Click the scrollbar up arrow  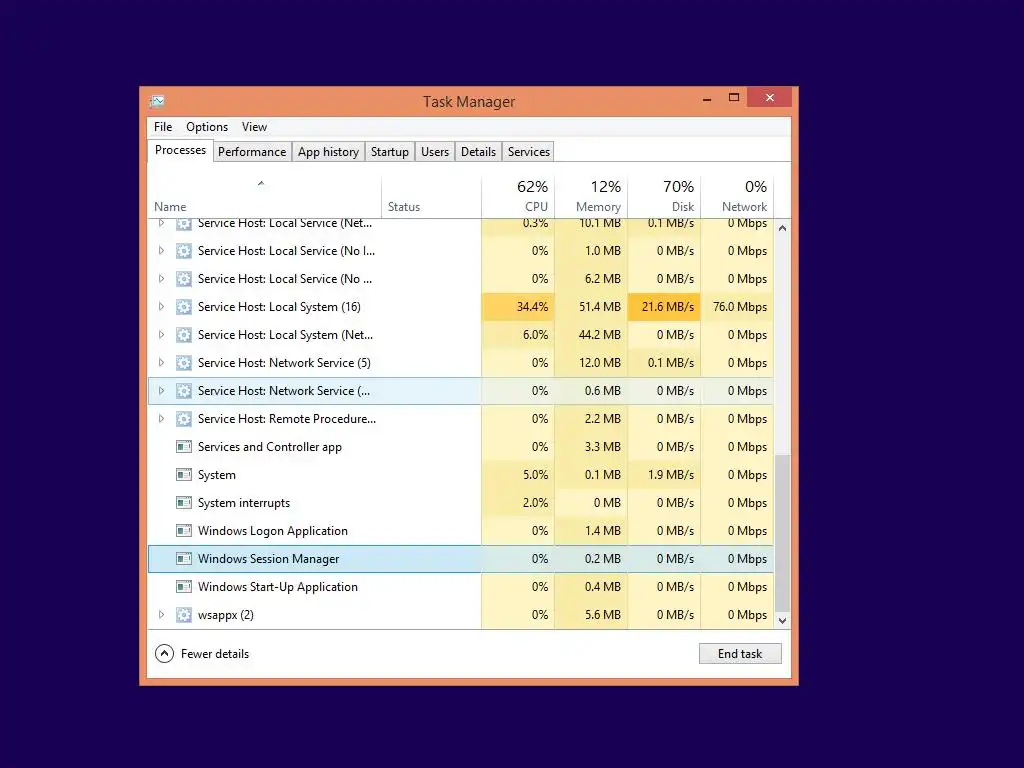(x=782, y=228)
